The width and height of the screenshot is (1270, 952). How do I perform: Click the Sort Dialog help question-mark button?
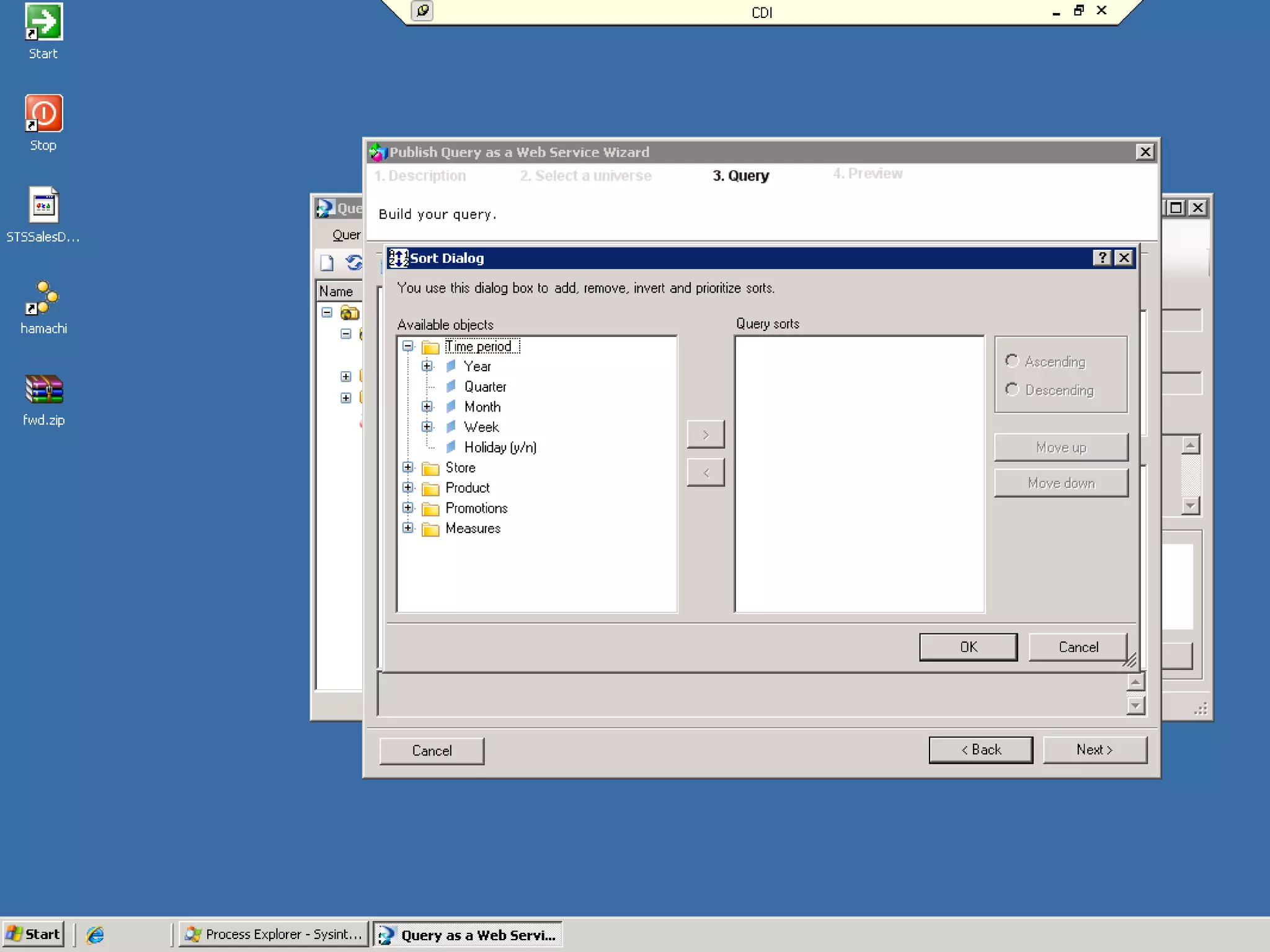tap(1102, 258)
